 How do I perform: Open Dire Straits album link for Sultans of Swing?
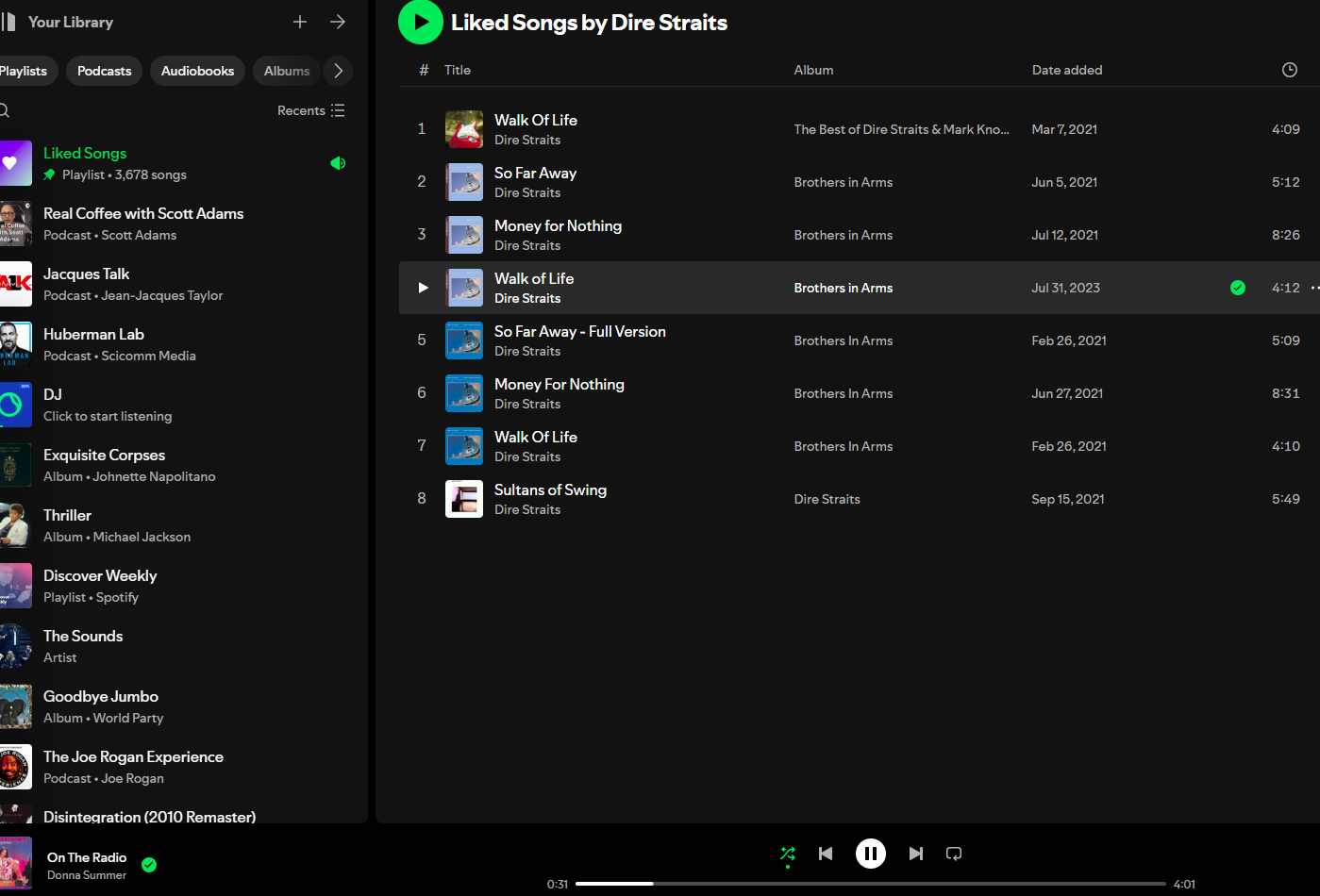tap(827, 499)
